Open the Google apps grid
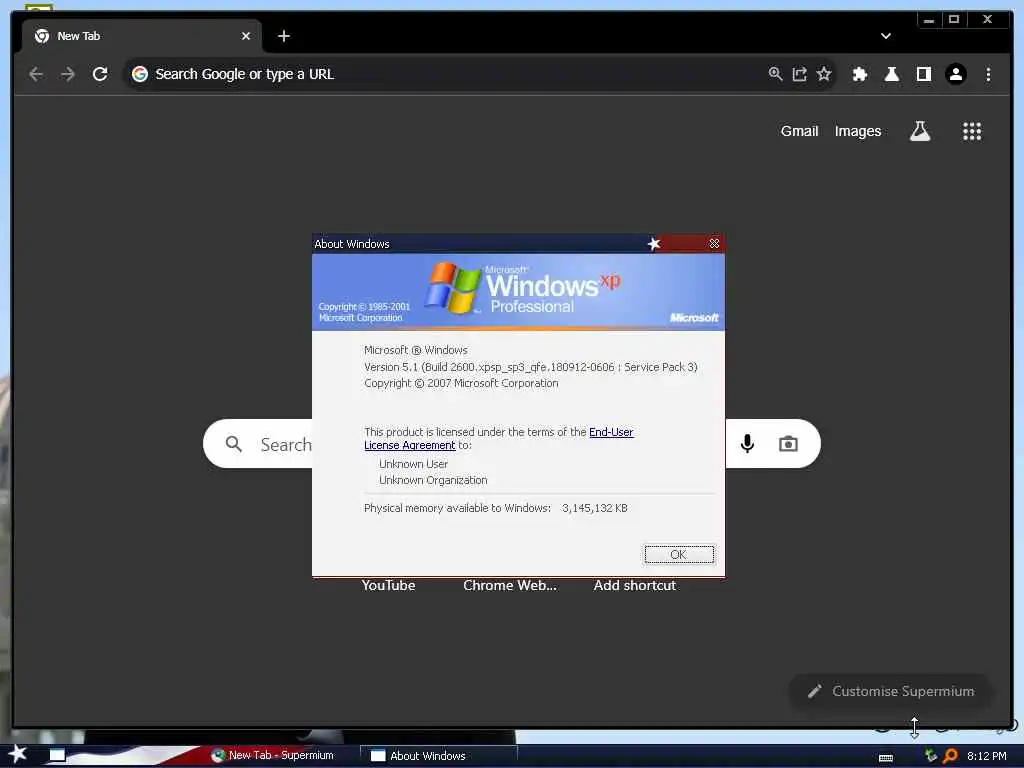1024x768 pixels. 972,131
